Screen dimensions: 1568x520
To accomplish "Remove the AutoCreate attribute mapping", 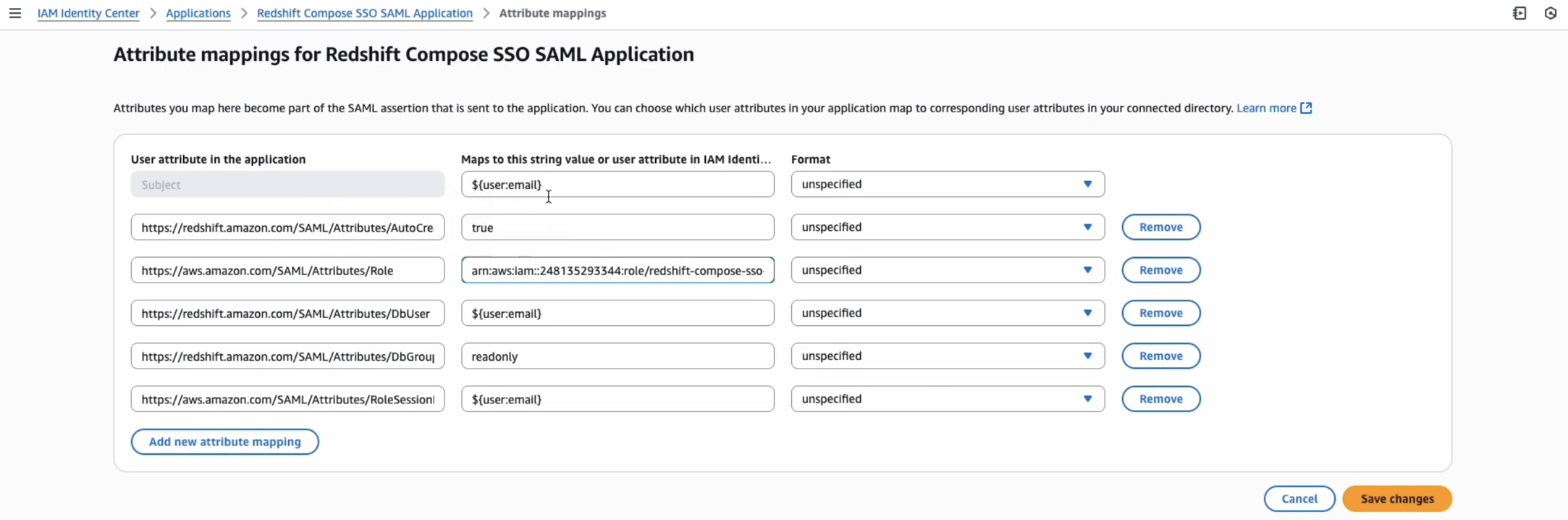I will [1160, 227].
